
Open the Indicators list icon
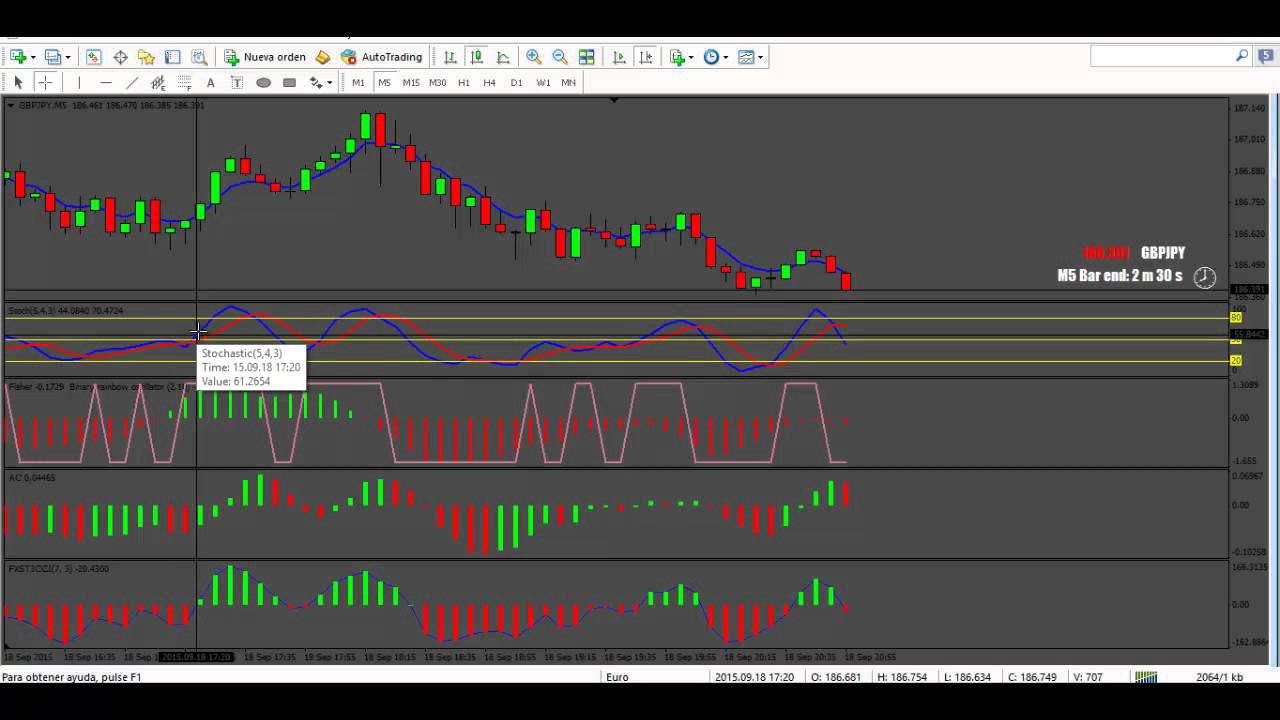pos(678,57)
